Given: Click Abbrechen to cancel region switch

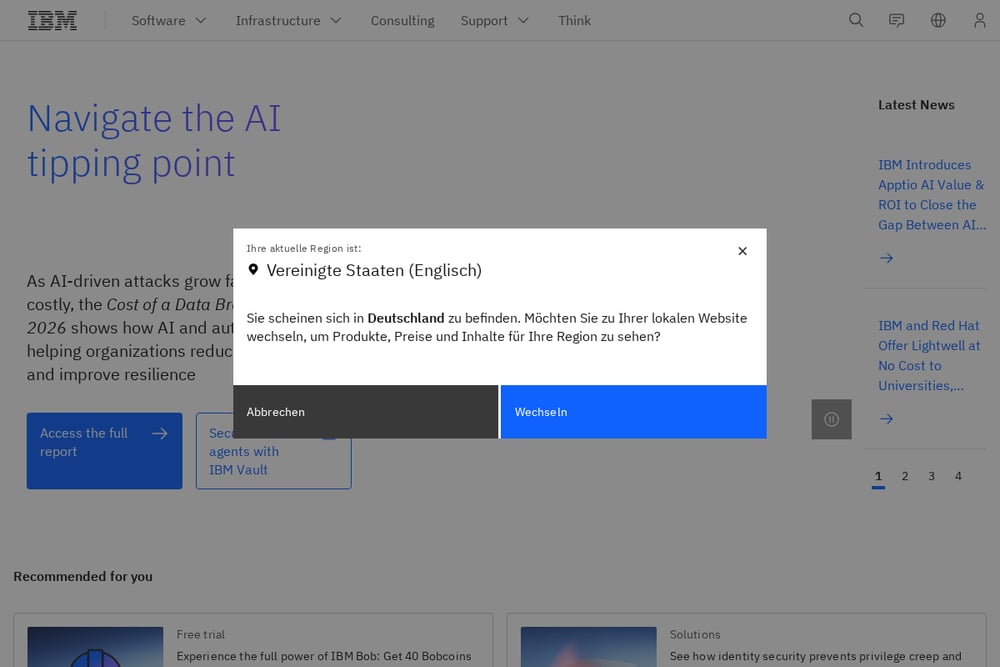Looking at the screenshot, I should click(365, 412).
